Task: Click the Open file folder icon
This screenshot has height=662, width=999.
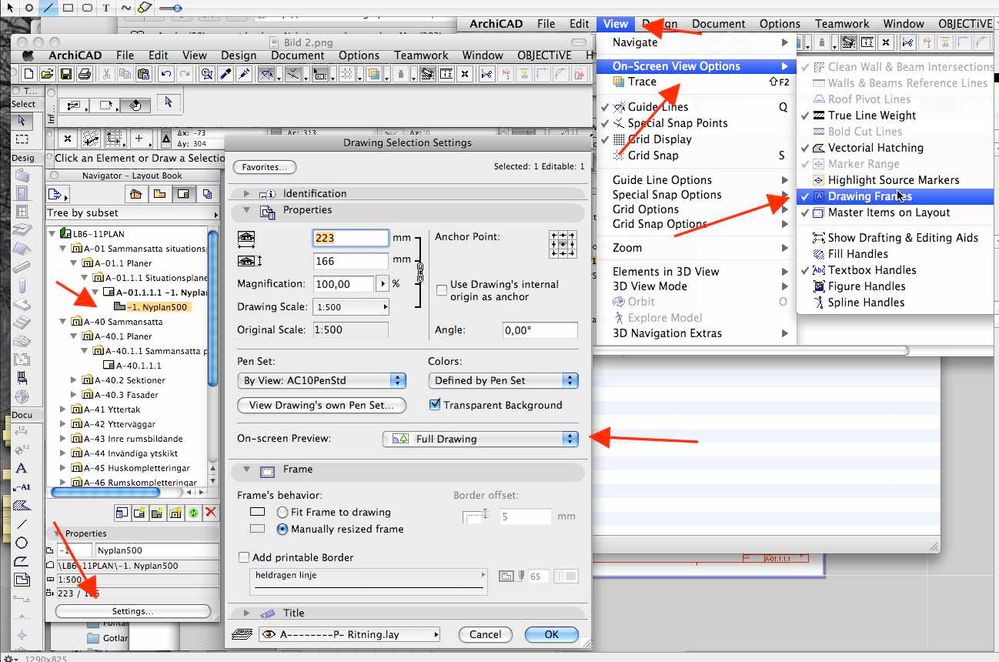Action: pyautogui.click(x=47, y=75)
